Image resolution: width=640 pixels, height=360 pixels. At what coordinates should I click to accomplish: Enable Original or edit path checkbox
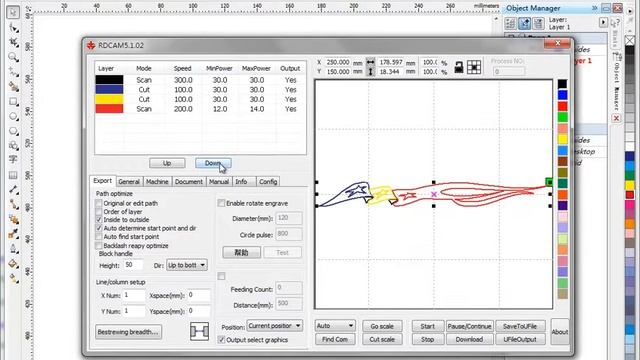[x=98, y=203]
